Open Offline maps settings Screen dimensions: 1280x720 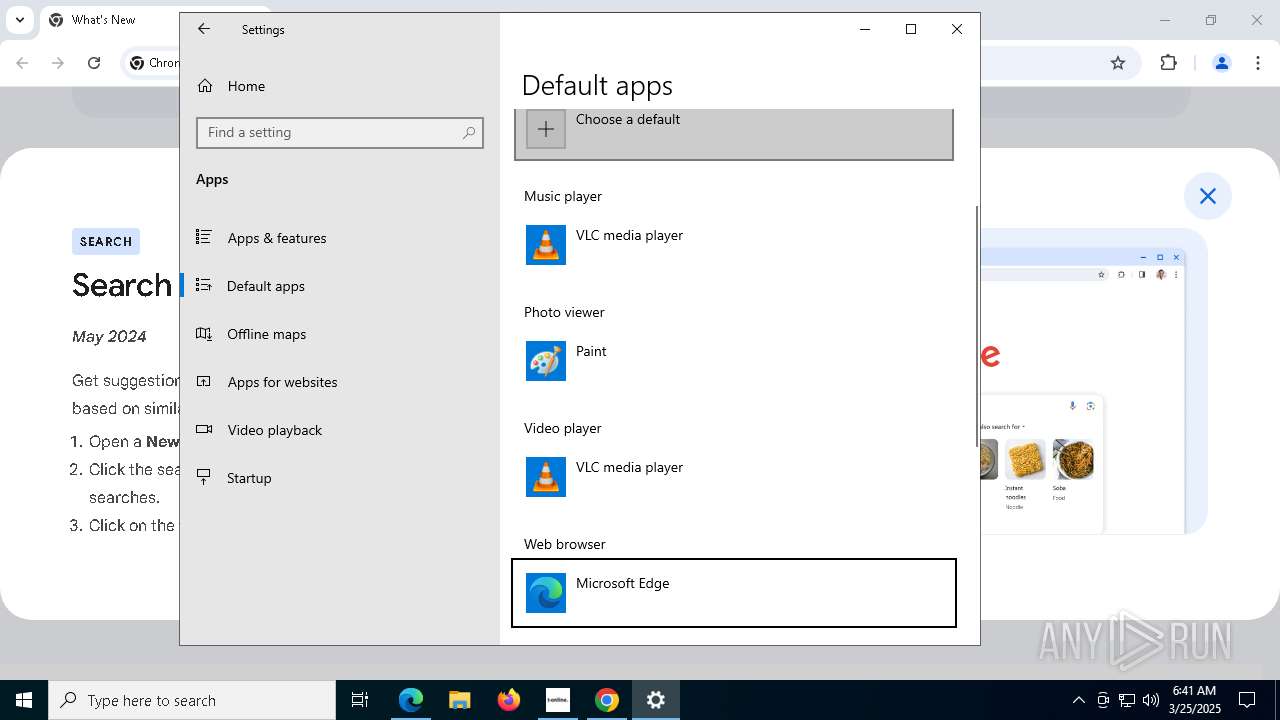(339, 334)
